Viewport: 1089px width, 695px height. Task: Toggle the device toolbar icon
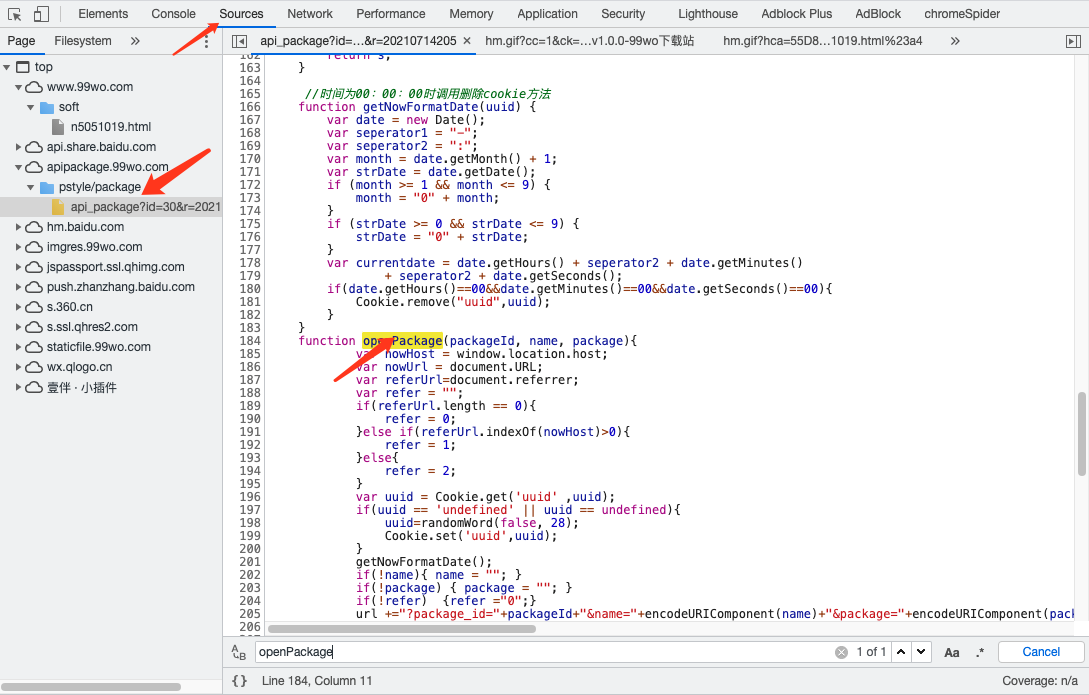click(x=41, y=14)
